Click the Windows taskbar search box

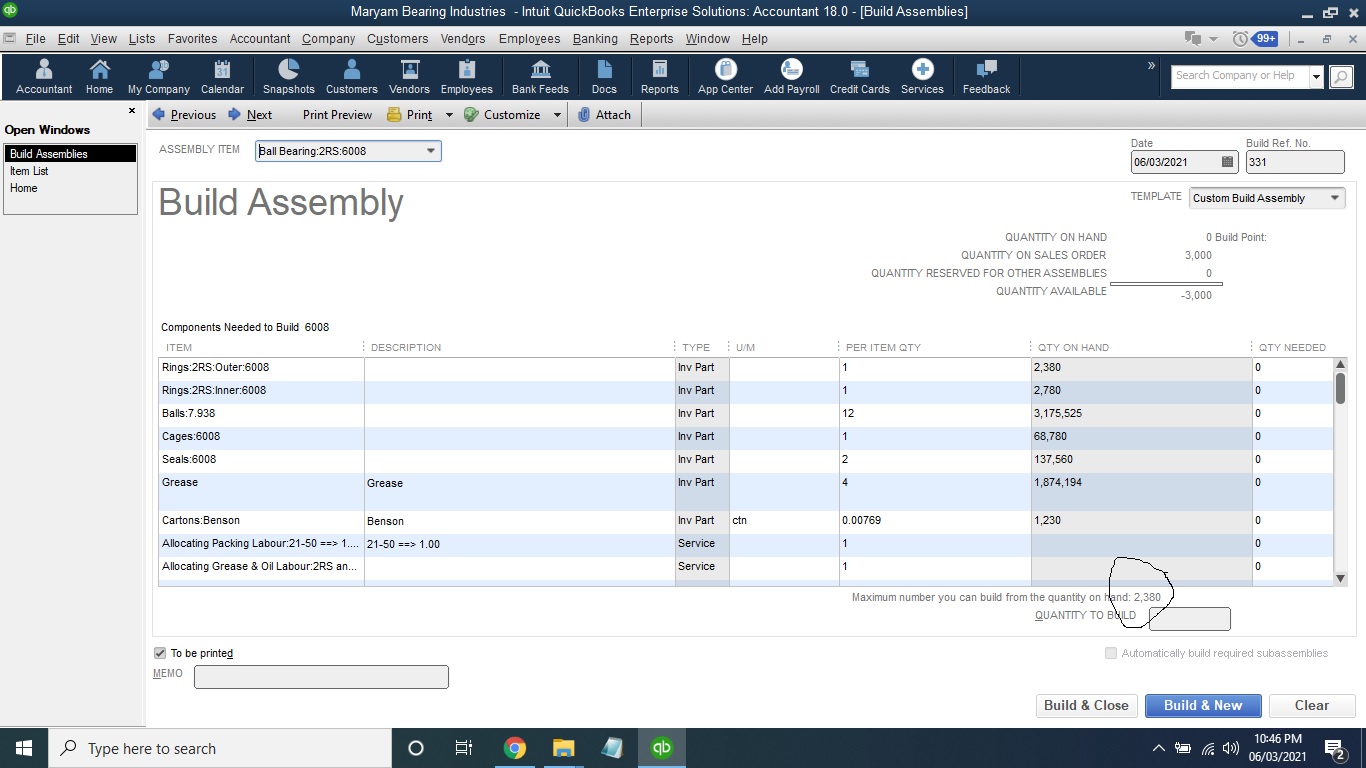pyautogui.click(x=219, y=748)
